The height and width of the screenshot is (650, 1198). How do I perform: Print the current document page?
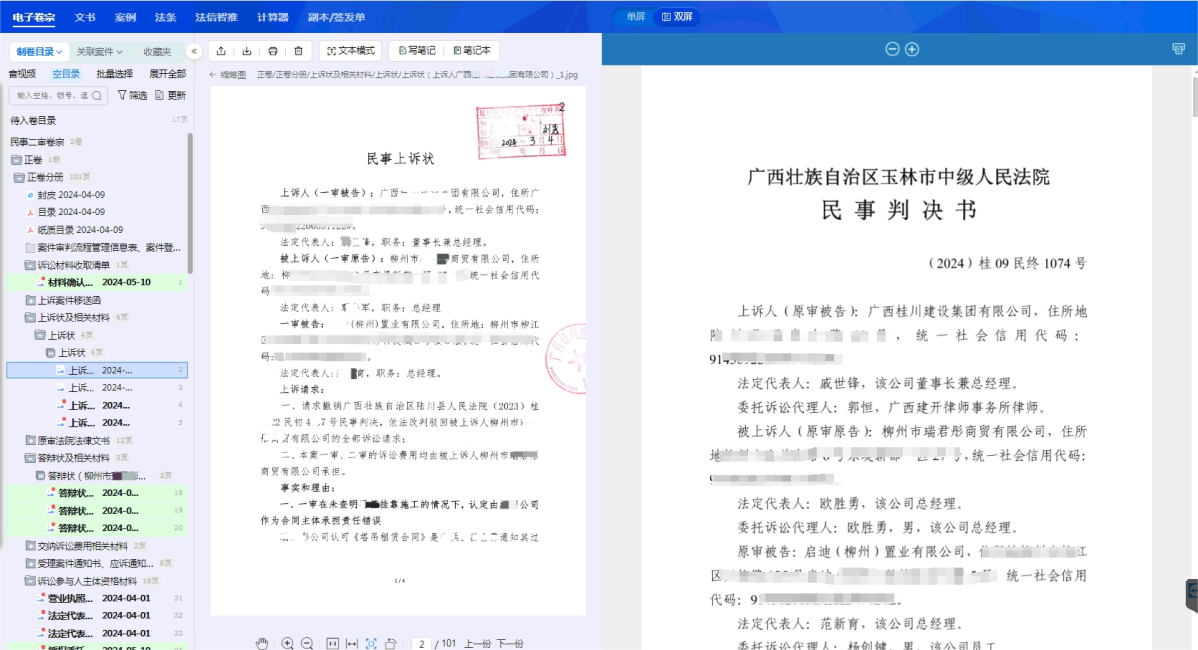(272, 51)
